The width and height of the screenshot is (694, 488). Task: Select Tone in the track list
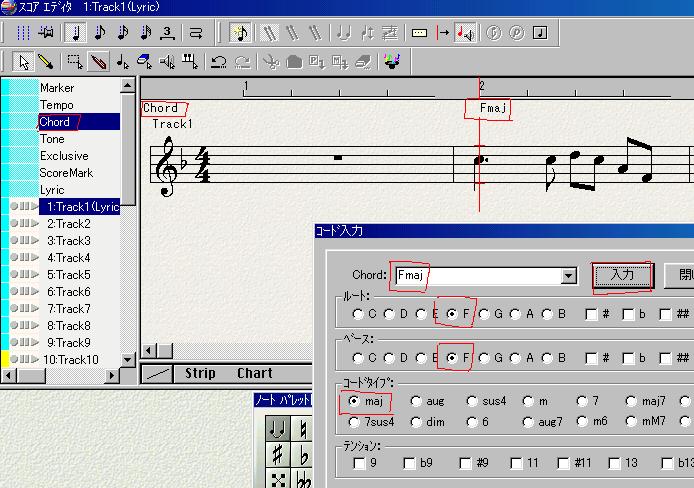[x=52, y=139]
